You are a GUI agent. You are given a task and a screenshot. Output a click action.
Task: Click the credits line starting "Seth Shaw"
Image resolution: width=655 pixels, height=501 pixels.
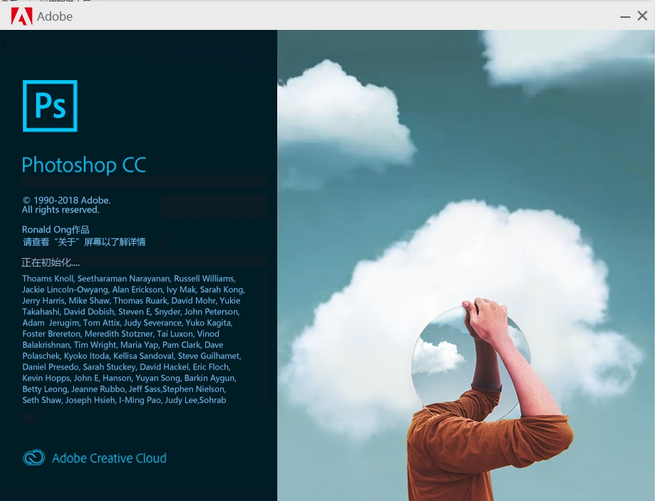(124, 400)
